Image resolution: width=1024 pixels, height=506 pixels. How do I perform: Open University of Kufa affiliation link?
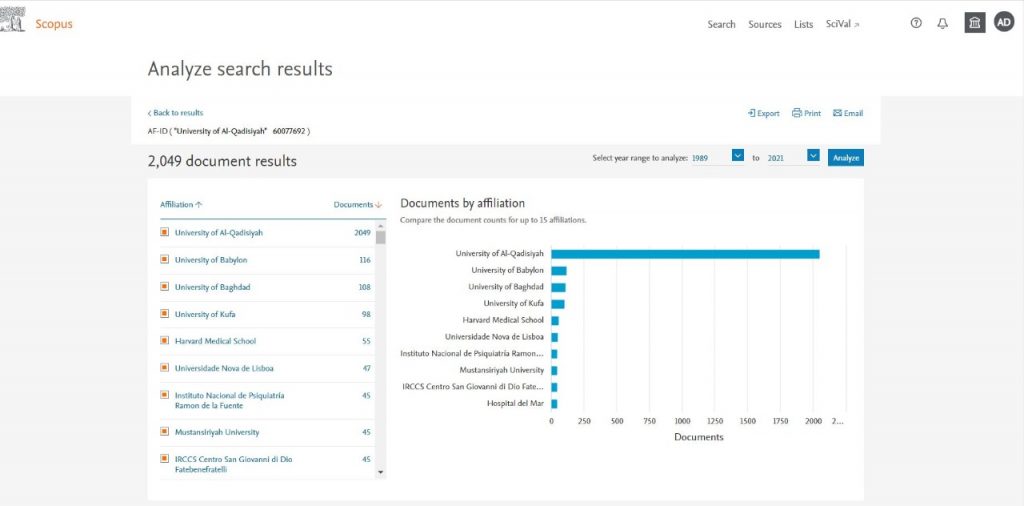(205, 314)
